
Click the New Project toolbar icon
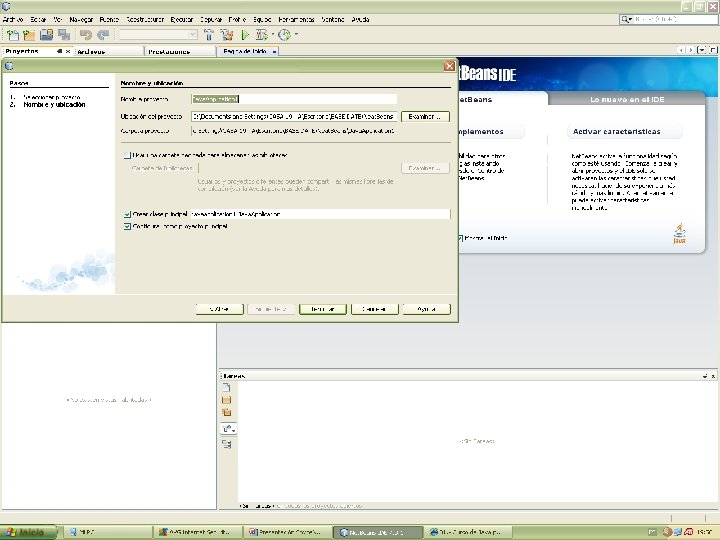click(x=29, y=35)
